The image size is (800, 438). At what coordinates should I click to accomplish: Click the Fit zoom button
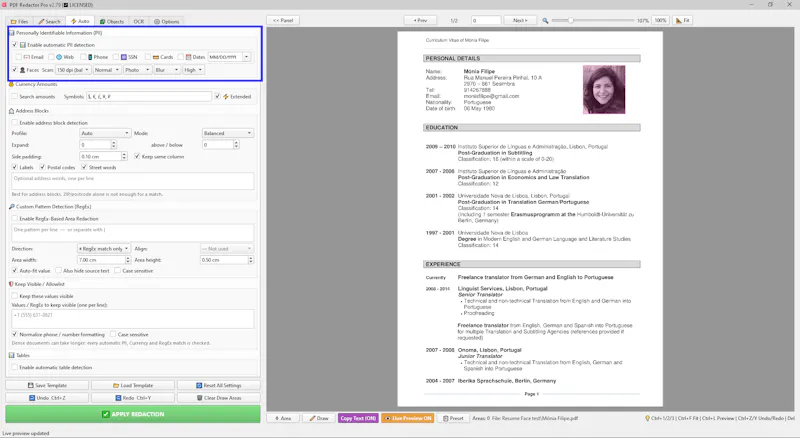coord(683,20)
